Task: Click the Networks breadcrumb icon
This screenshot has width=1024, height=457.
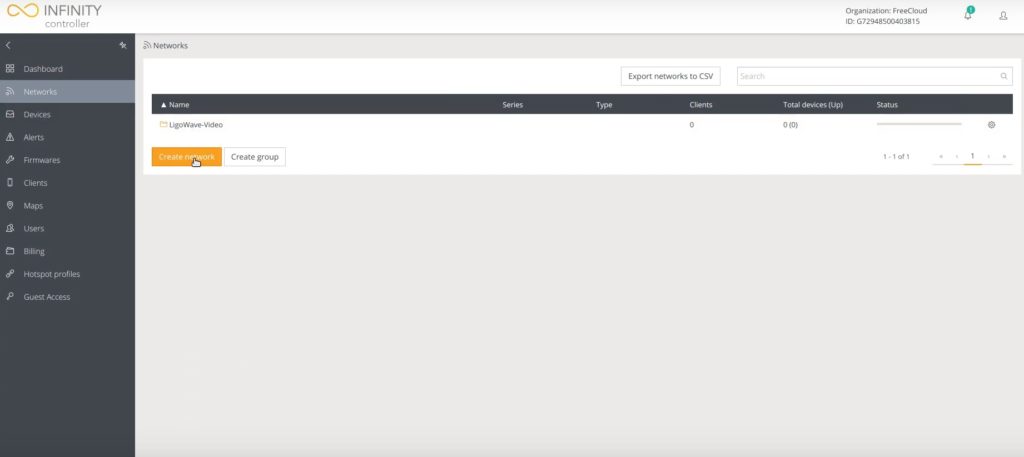Action: 147,46
